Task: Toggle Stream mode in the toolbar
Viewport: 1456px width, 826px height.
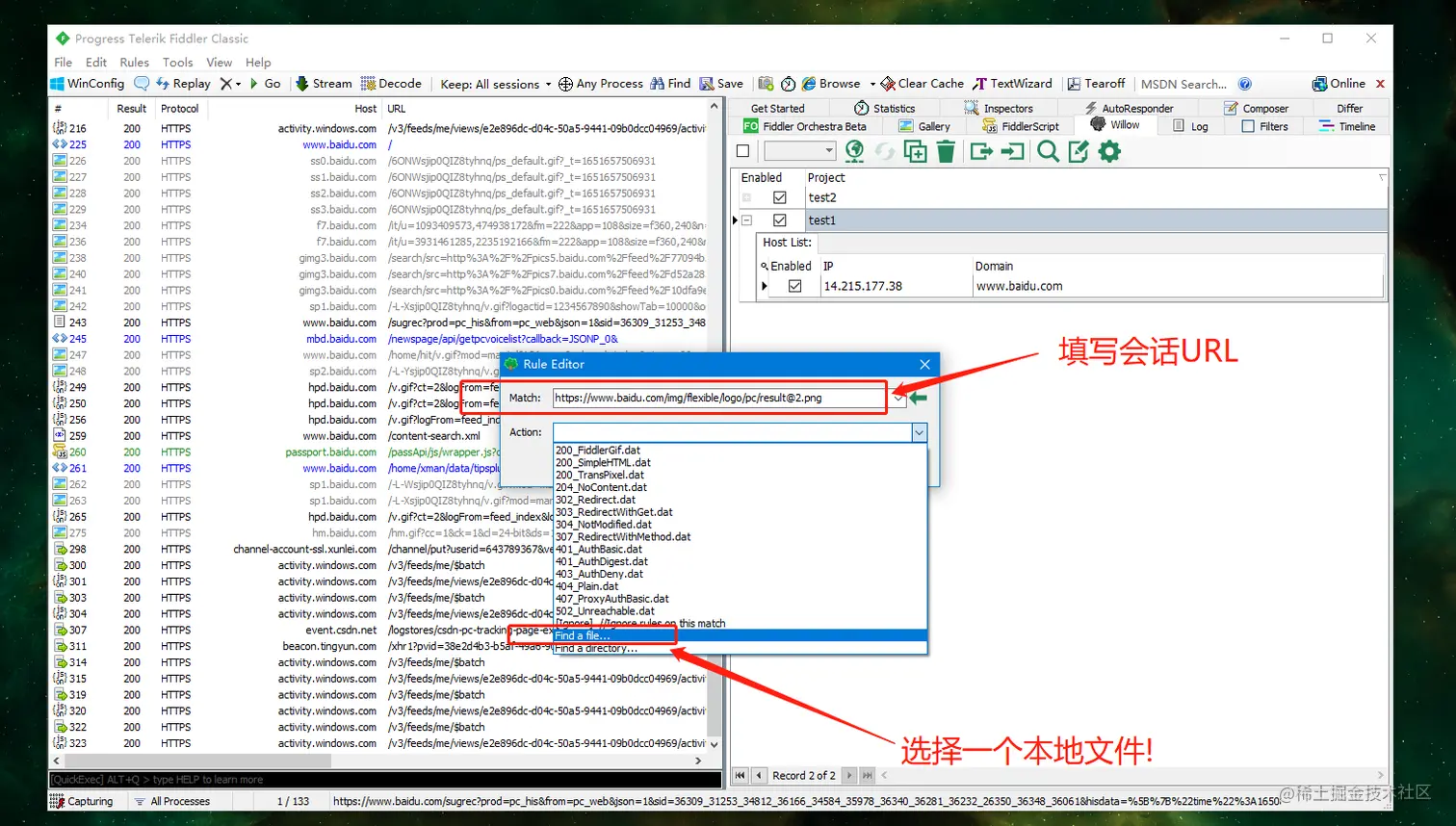Action: click(x=324, y=84)
